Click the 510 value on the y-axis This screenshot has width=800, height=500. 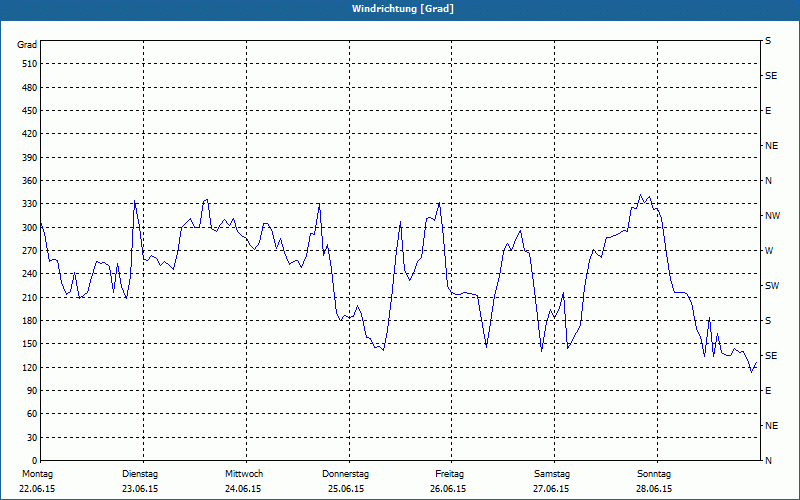[29, 64]
